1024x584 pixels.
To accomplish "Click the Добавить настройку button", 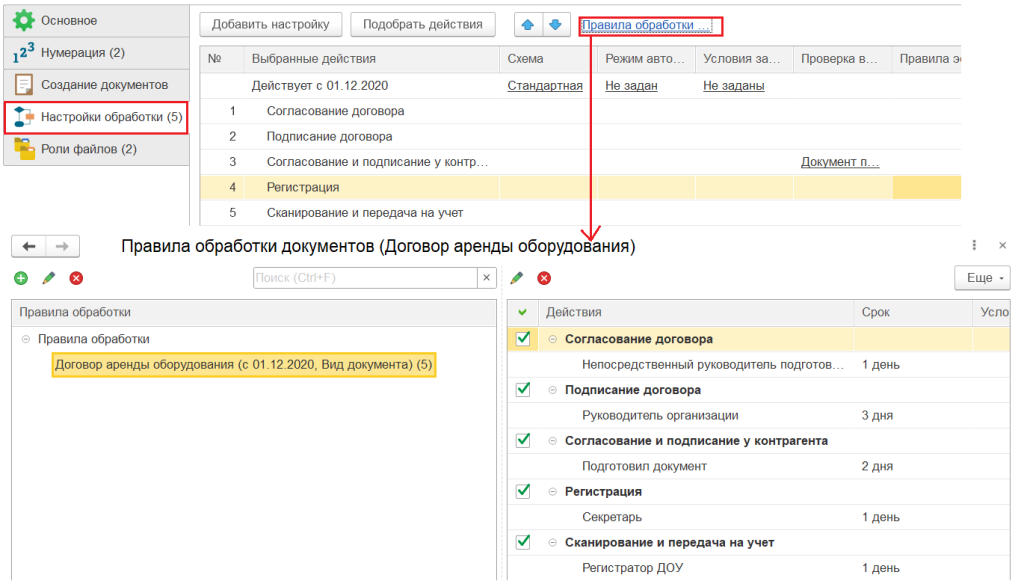I will (x=270, y=25).
